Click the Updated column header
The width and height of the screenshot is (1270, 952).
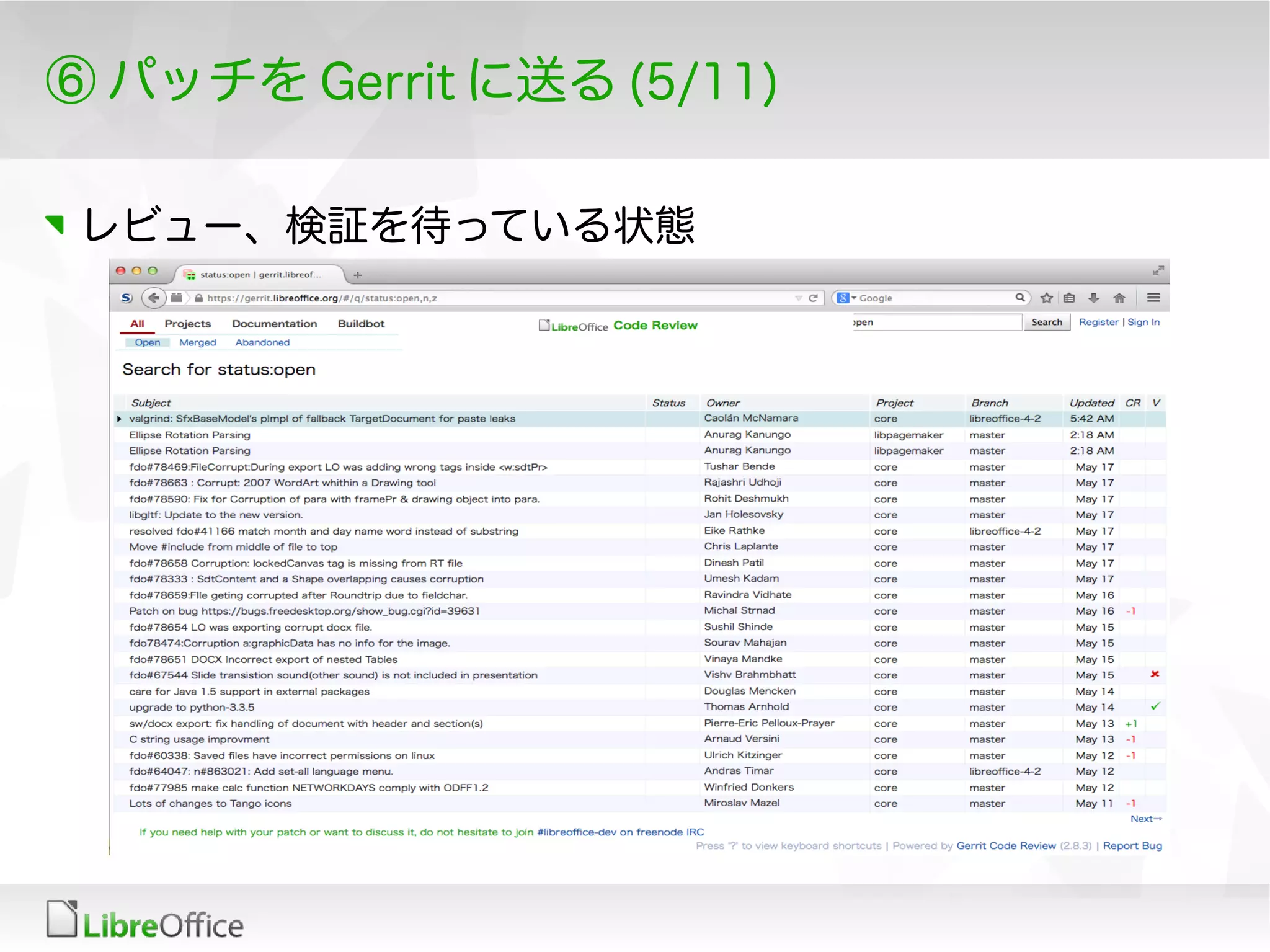1091,403
